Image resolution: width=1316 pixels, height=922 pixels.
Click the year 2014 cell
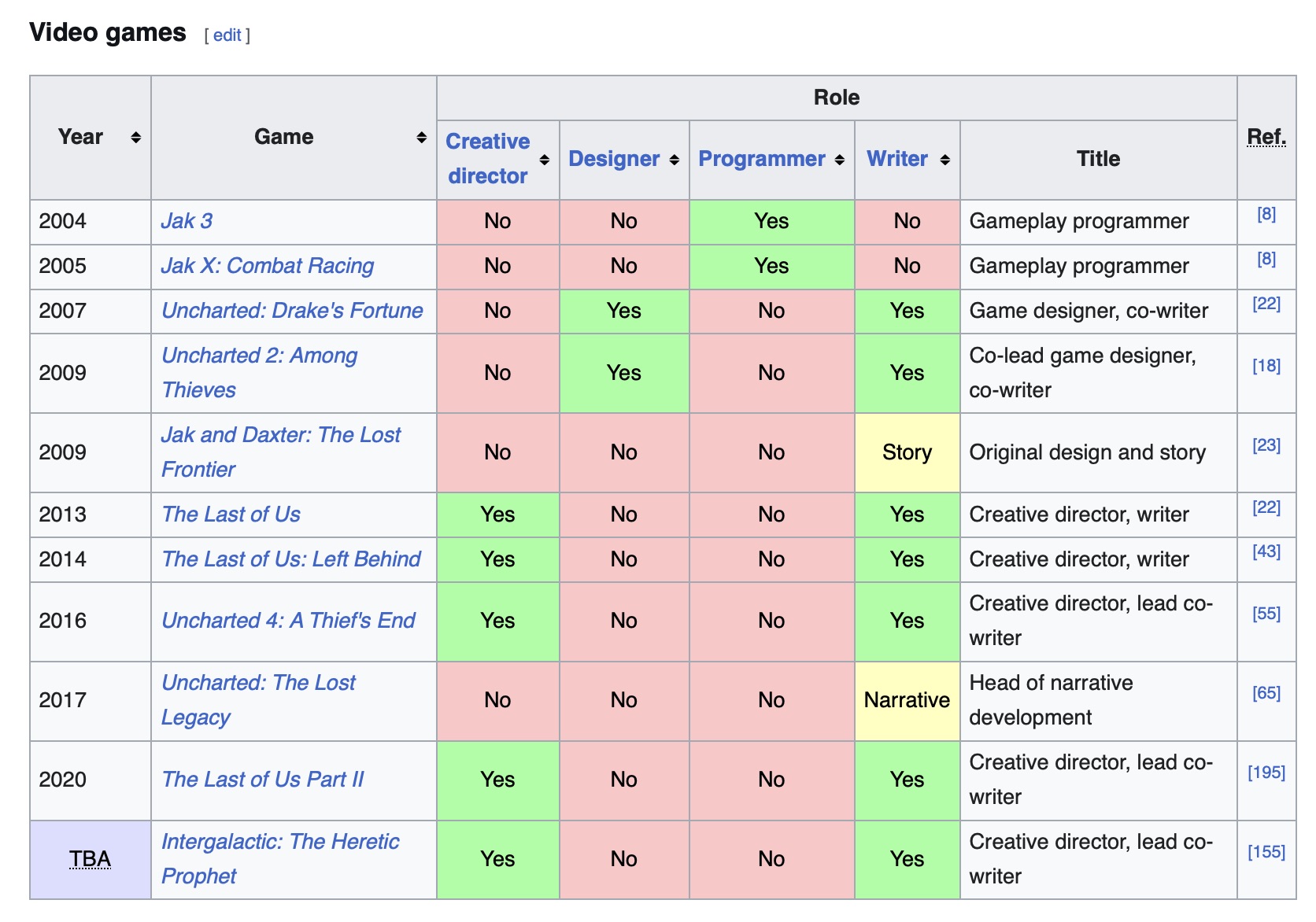(90, 559)
